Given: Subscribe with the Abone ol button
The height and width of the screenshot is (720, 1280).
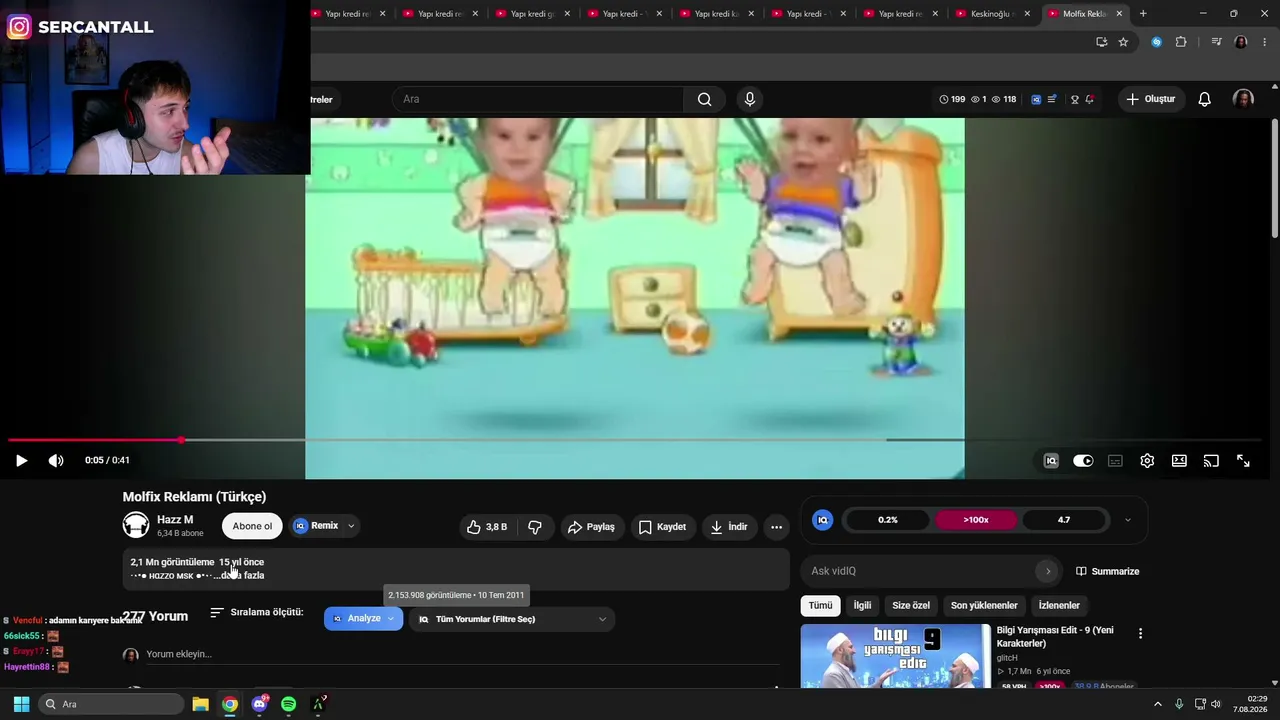Looking at the screenshot, I should [252, 526].
